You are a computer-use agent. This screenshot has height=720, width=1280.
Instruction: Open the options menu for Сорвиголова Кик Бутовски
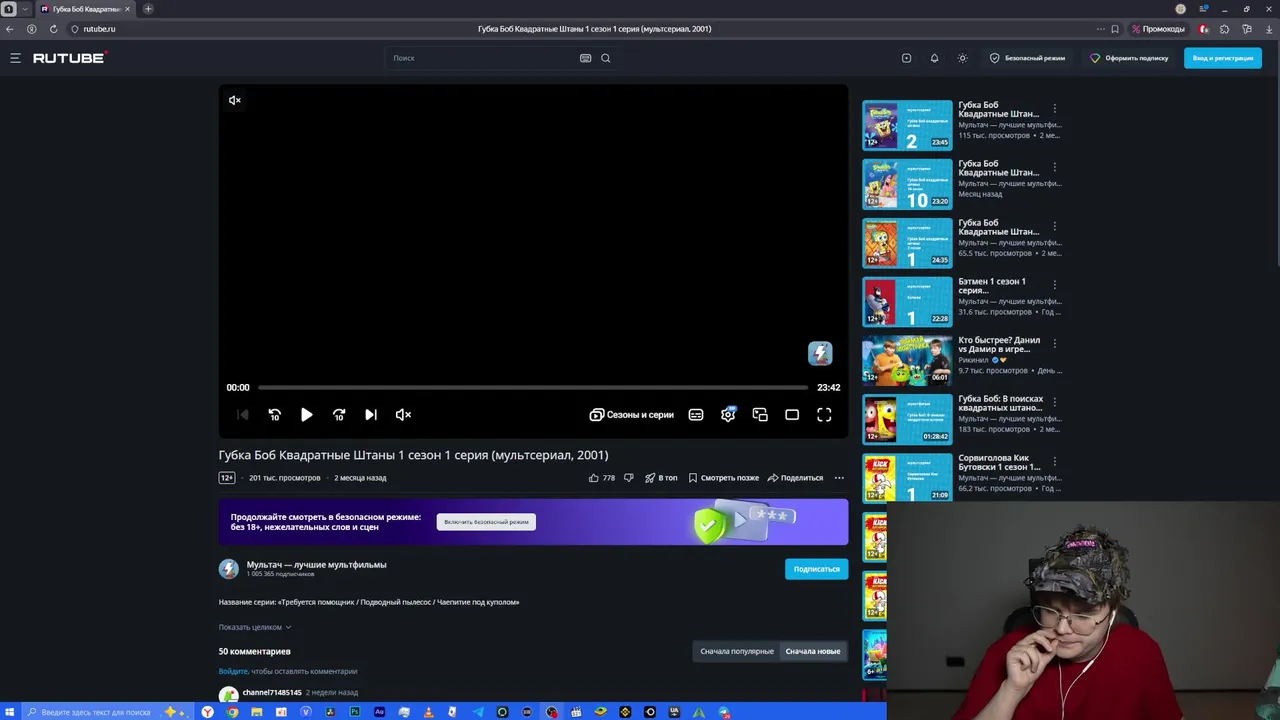point(1054,462)
